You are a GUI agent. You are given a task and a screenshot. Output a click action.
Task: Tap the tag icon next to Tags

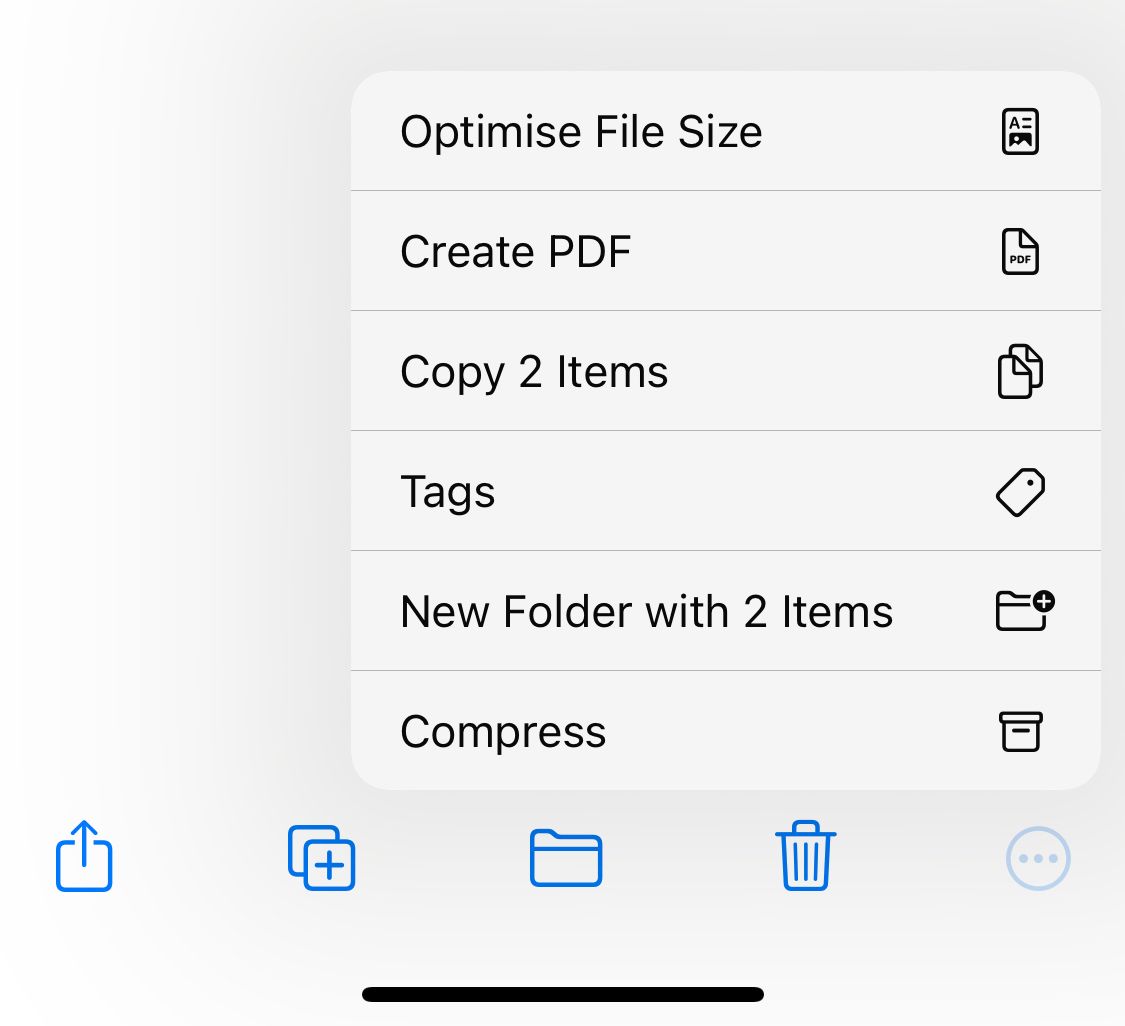[1019, 491]
